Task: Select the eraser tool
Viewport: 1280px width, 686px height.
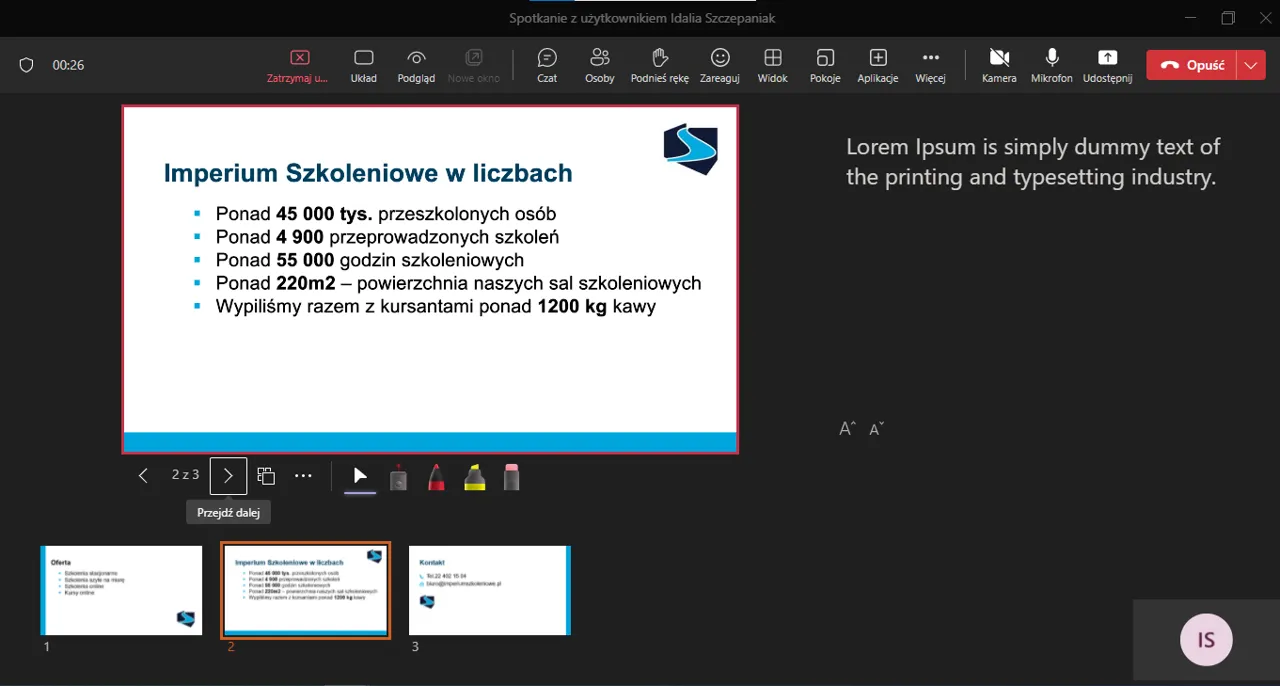Action: pyautogui.click(x=512, y=477)
